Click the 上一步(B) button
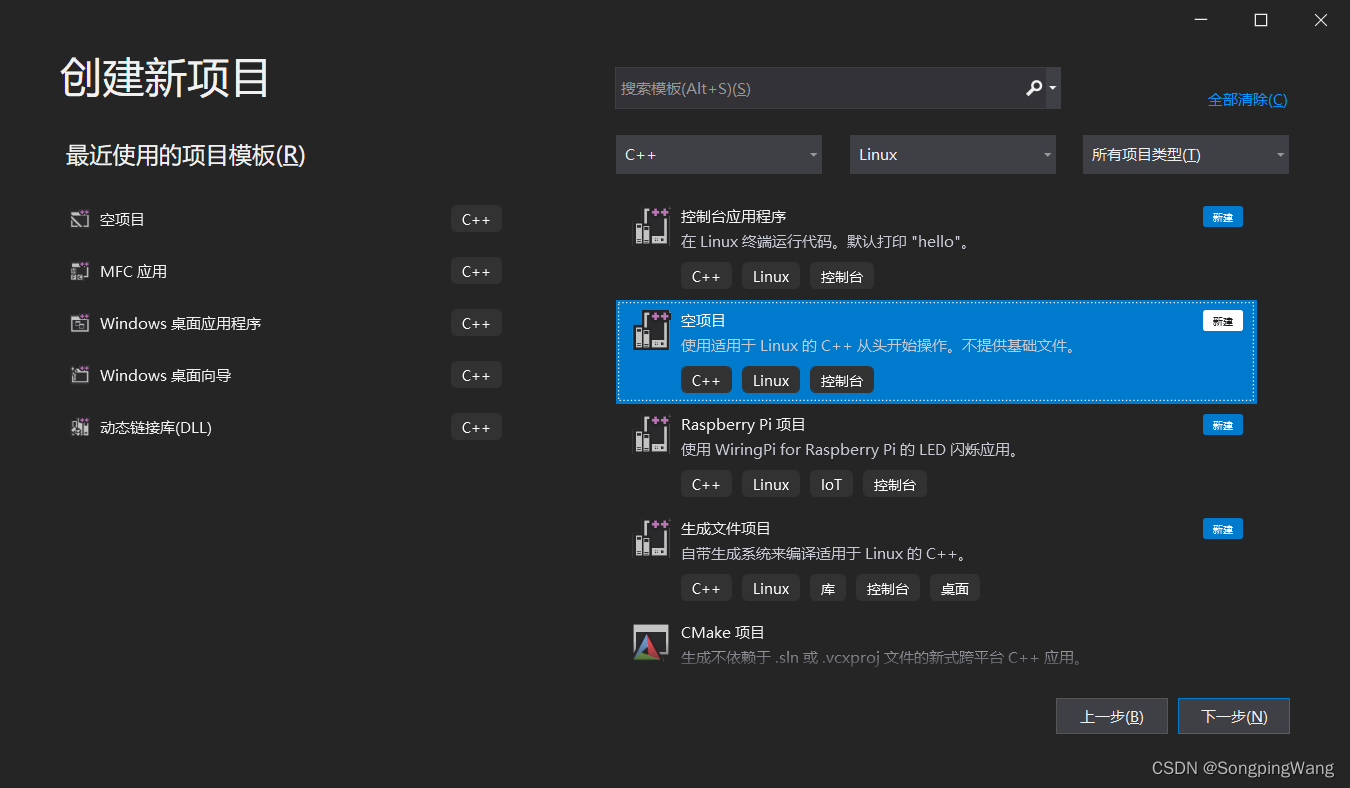 coord(1111,715)
